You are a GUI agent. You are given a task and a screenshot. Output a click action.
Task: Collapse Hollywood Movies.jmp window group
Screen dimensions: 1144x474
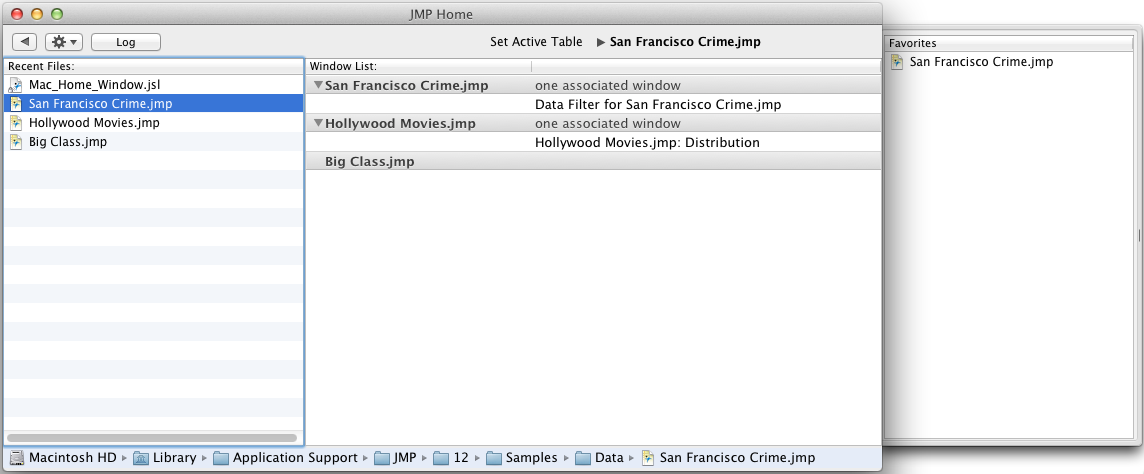(318, 124)
